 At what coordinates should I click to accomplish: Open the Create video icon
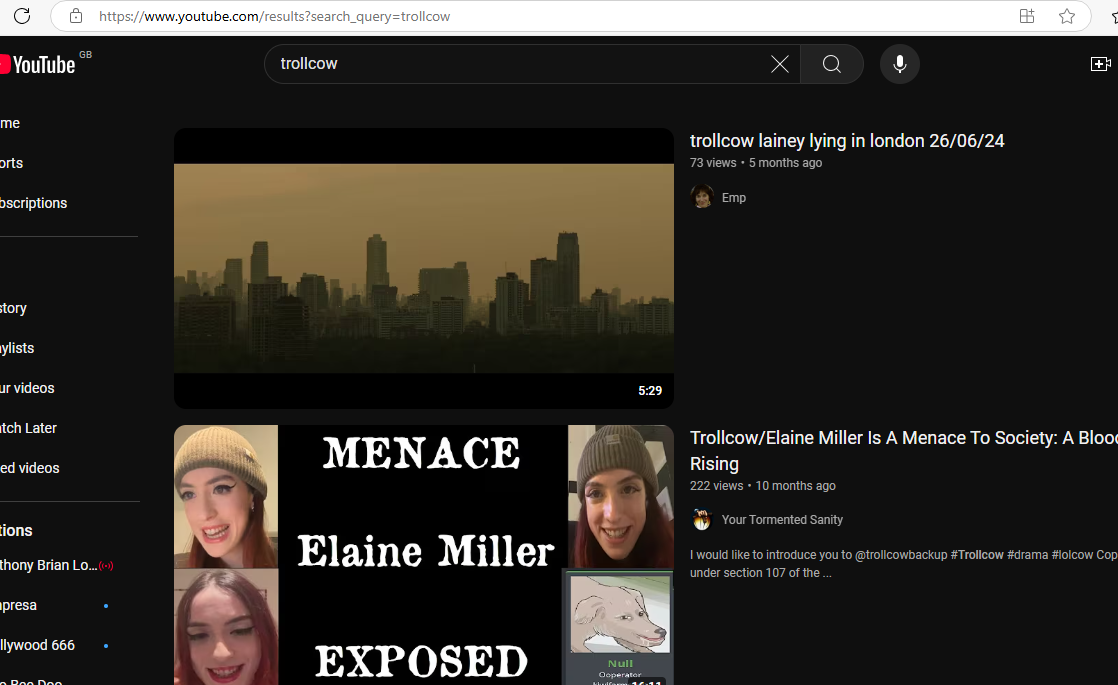[1101, 64]
